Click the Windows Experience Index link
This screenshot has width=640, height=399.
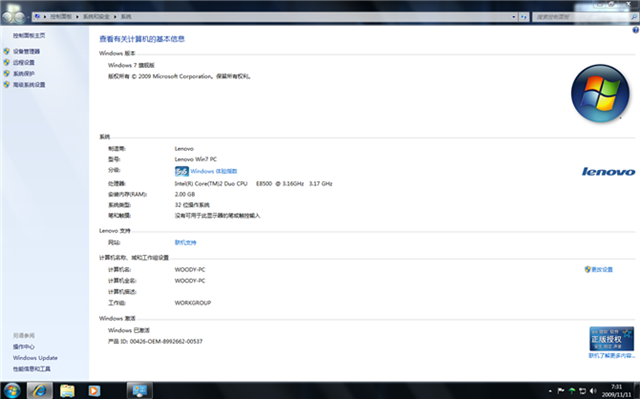[213, 171]
